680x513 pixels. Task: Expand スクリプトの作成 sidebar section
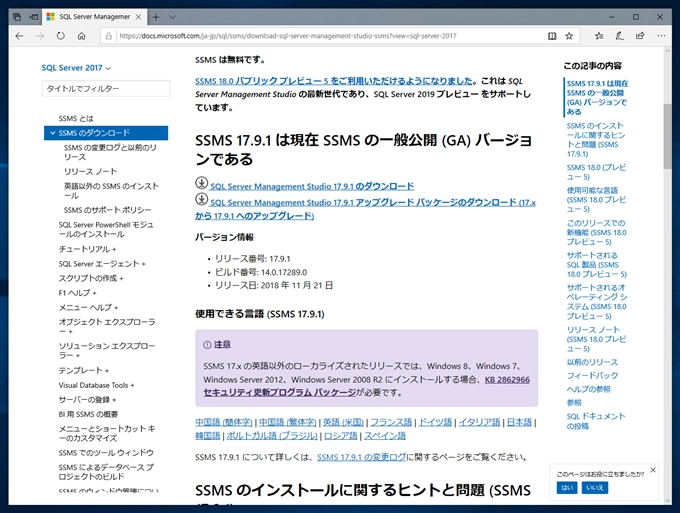click(91, 278)
